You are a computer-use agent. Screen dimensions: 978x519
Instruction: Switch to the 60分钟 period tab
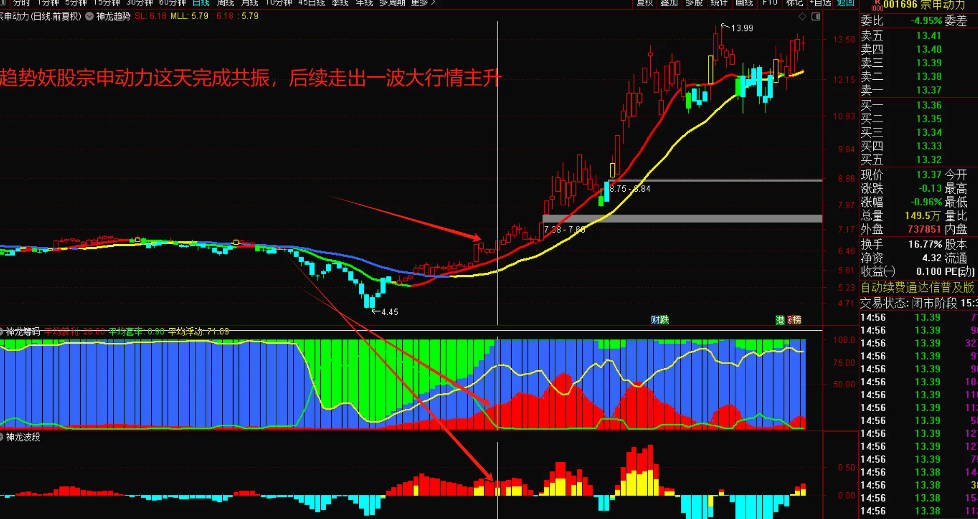[173, 2]
